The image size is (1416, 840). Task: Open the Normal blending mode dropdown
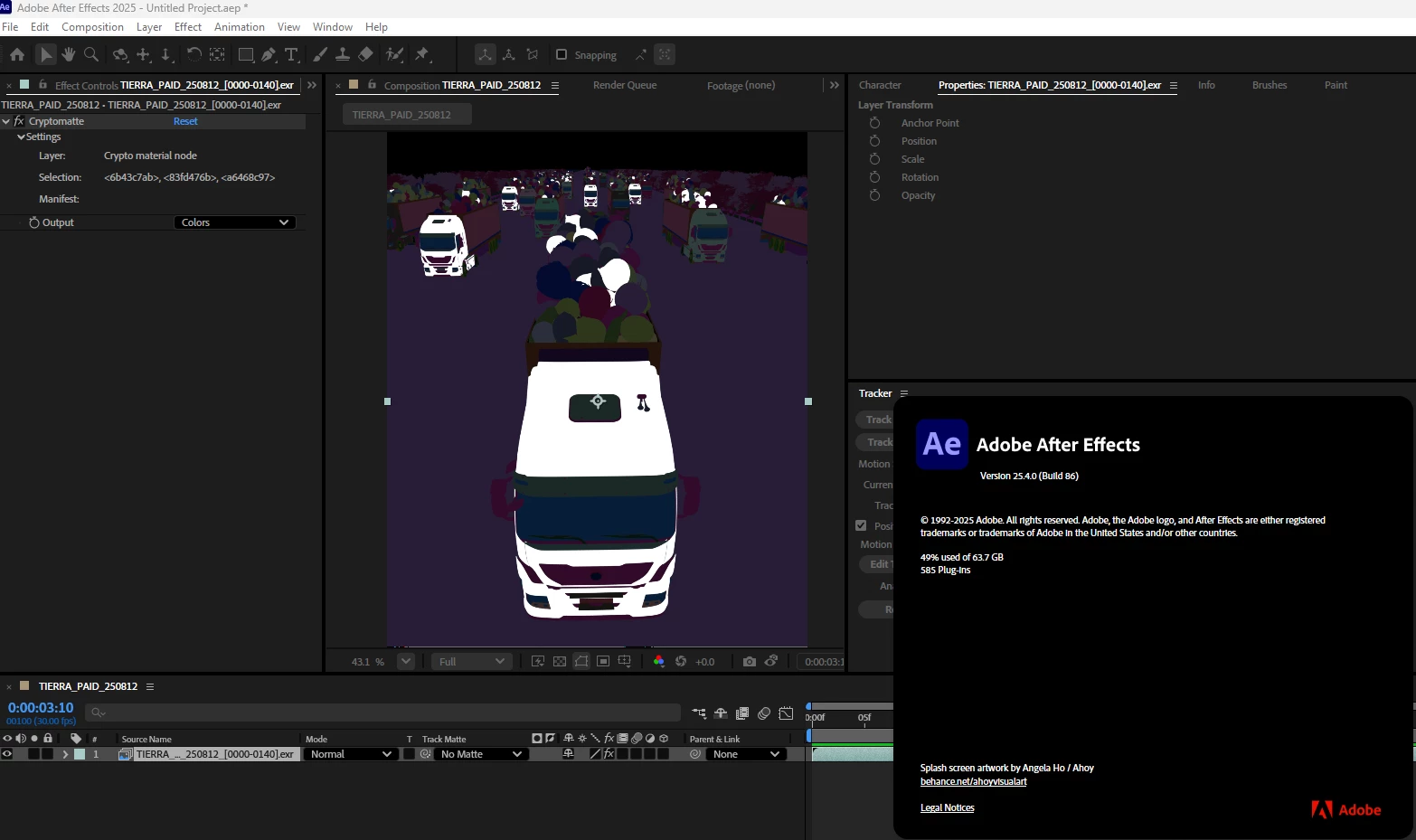[x=351, y=754]
